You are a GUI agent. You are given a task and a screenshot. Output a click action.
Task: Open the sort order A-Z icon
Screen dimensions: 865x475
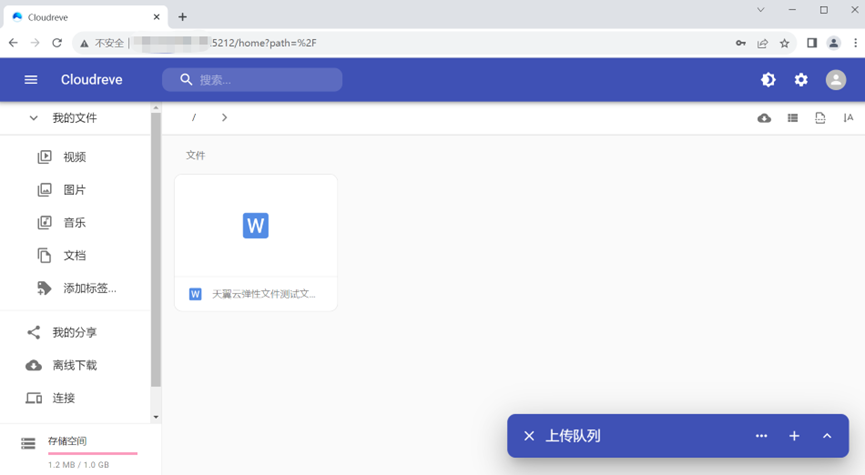point(848,118)
